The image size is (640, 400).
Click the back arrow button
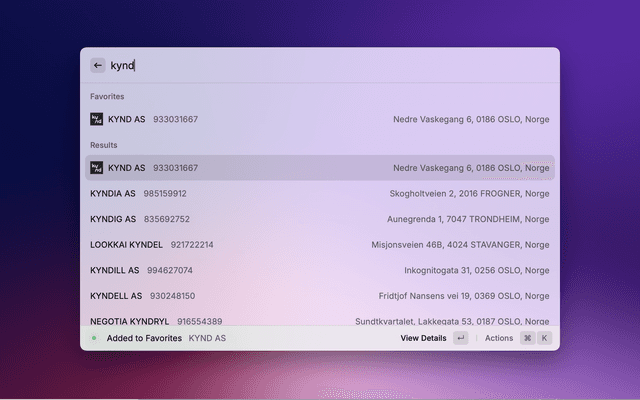pos(98,65)
